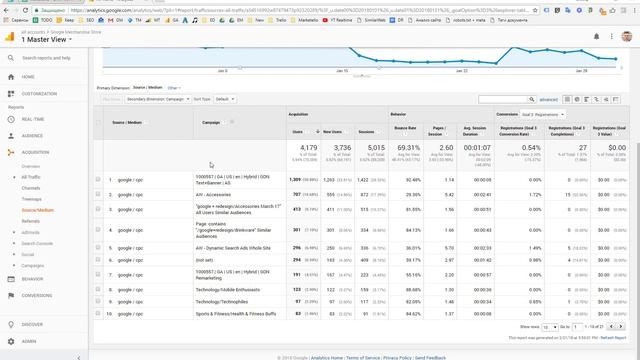Check row 1 google / cpc checkbox
This screenshot has width=640, height=360.
[x=98, y=179]
